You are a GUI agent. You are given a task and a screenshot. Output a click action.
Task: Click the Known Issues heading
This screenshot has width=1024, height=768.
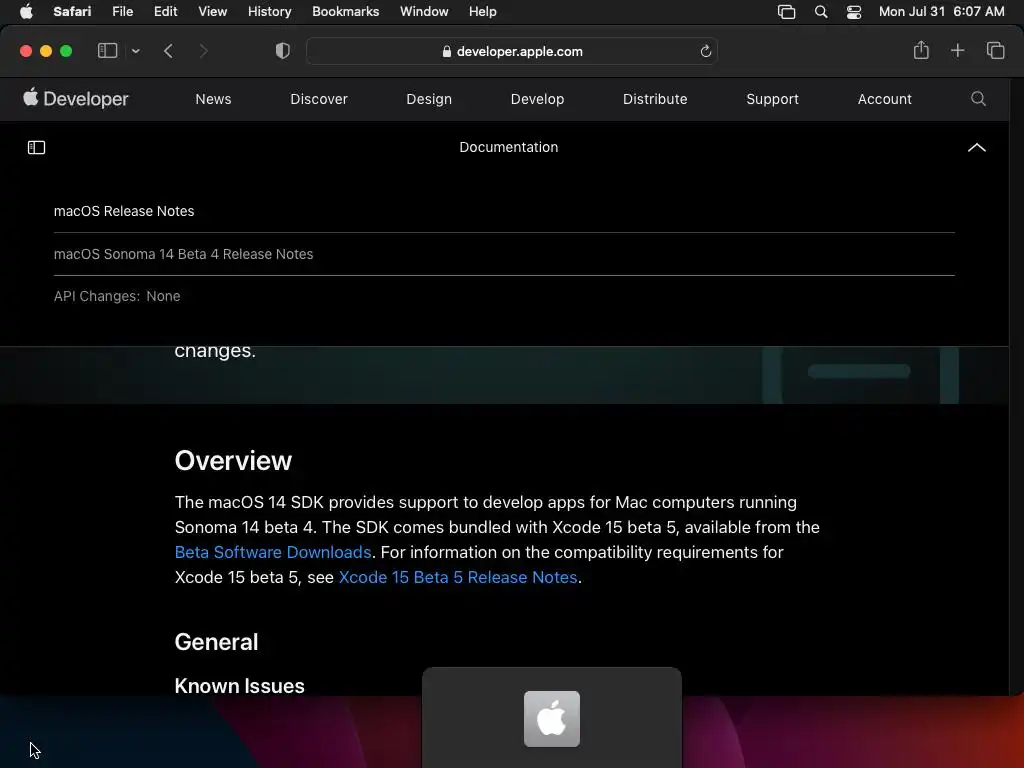[239, 686]
